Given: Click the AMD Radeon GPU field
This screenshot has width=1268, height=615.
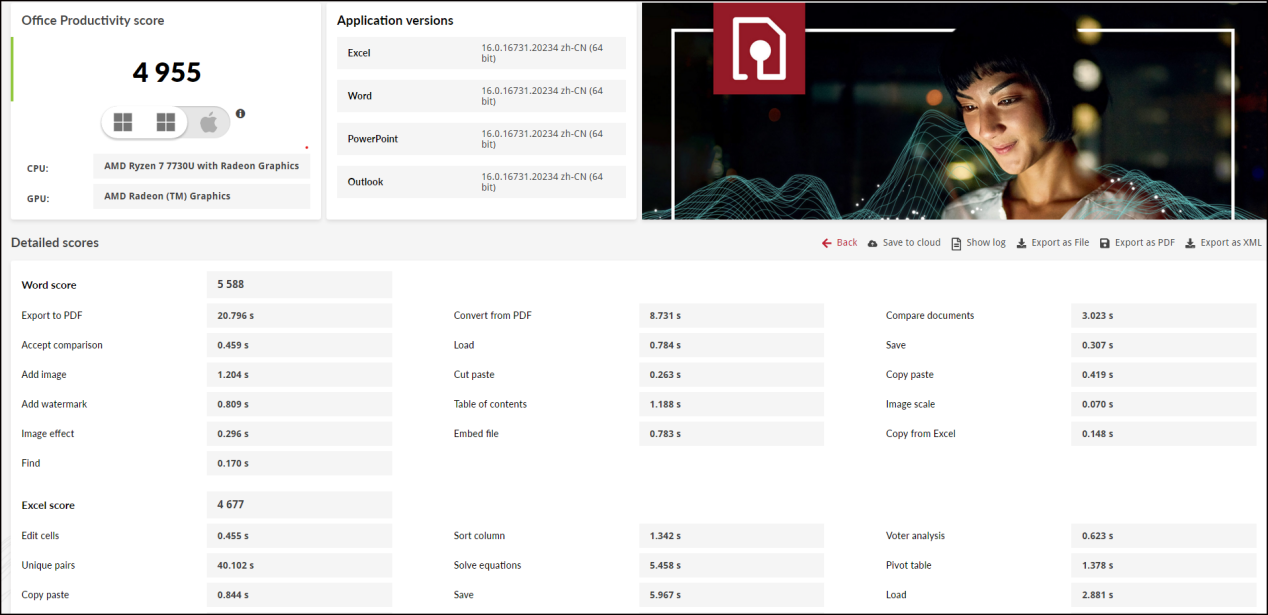Looking at the screenshot, I should tap(201, 197).
